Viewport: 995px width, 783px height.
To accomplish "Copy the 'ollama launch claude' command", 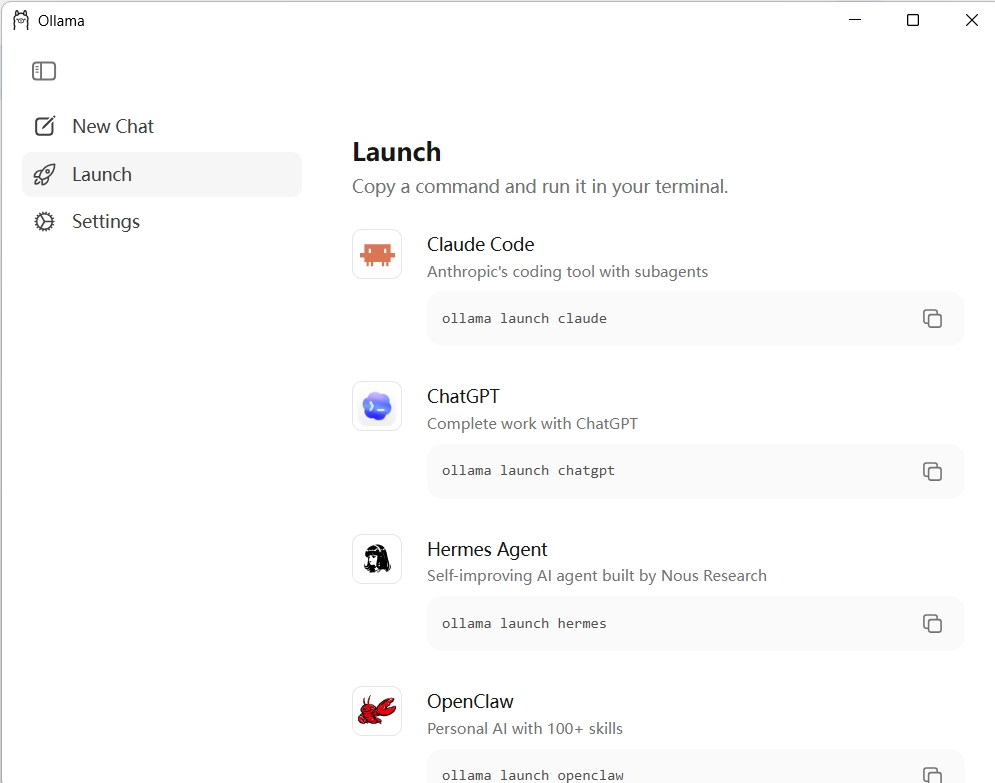I will tap(932, 319).
